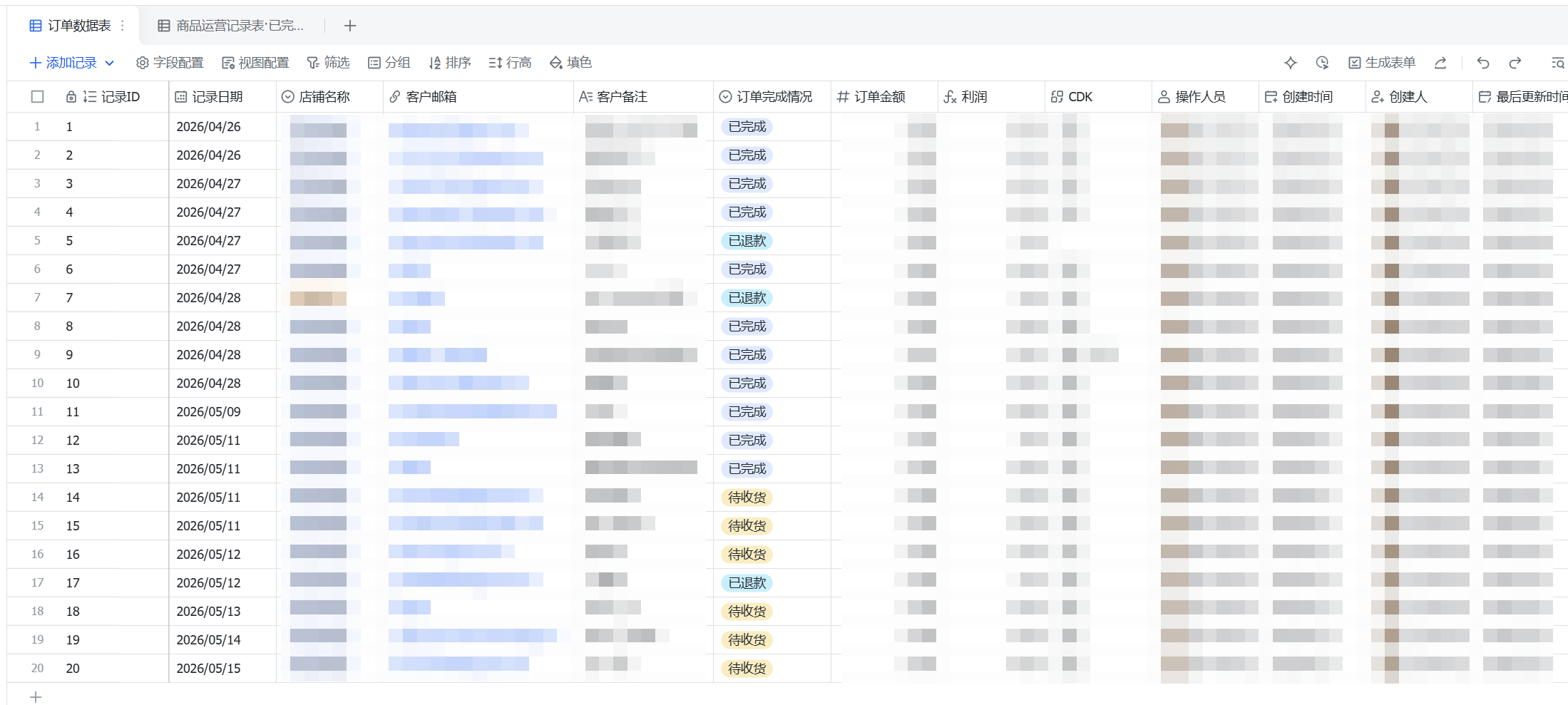This screenshot has width=1568, height=705.
Task: Add a new row at table bottom
Action: coord(36,696)
